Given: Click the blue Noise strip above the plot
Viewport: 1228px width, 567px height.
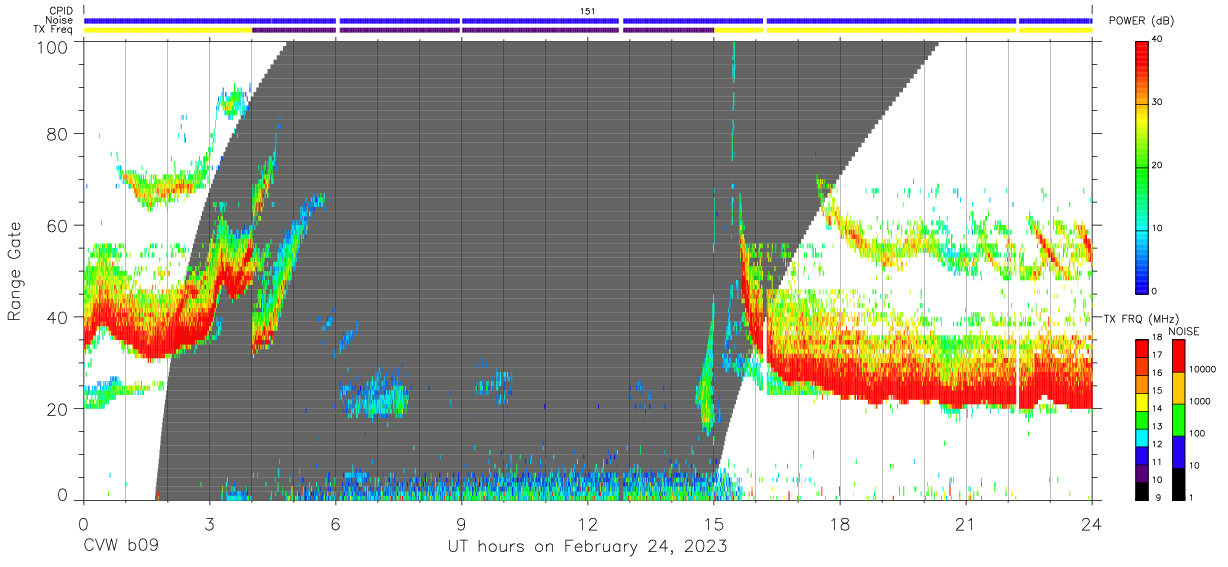Looking at the screenshot, I should click(588, 20).
